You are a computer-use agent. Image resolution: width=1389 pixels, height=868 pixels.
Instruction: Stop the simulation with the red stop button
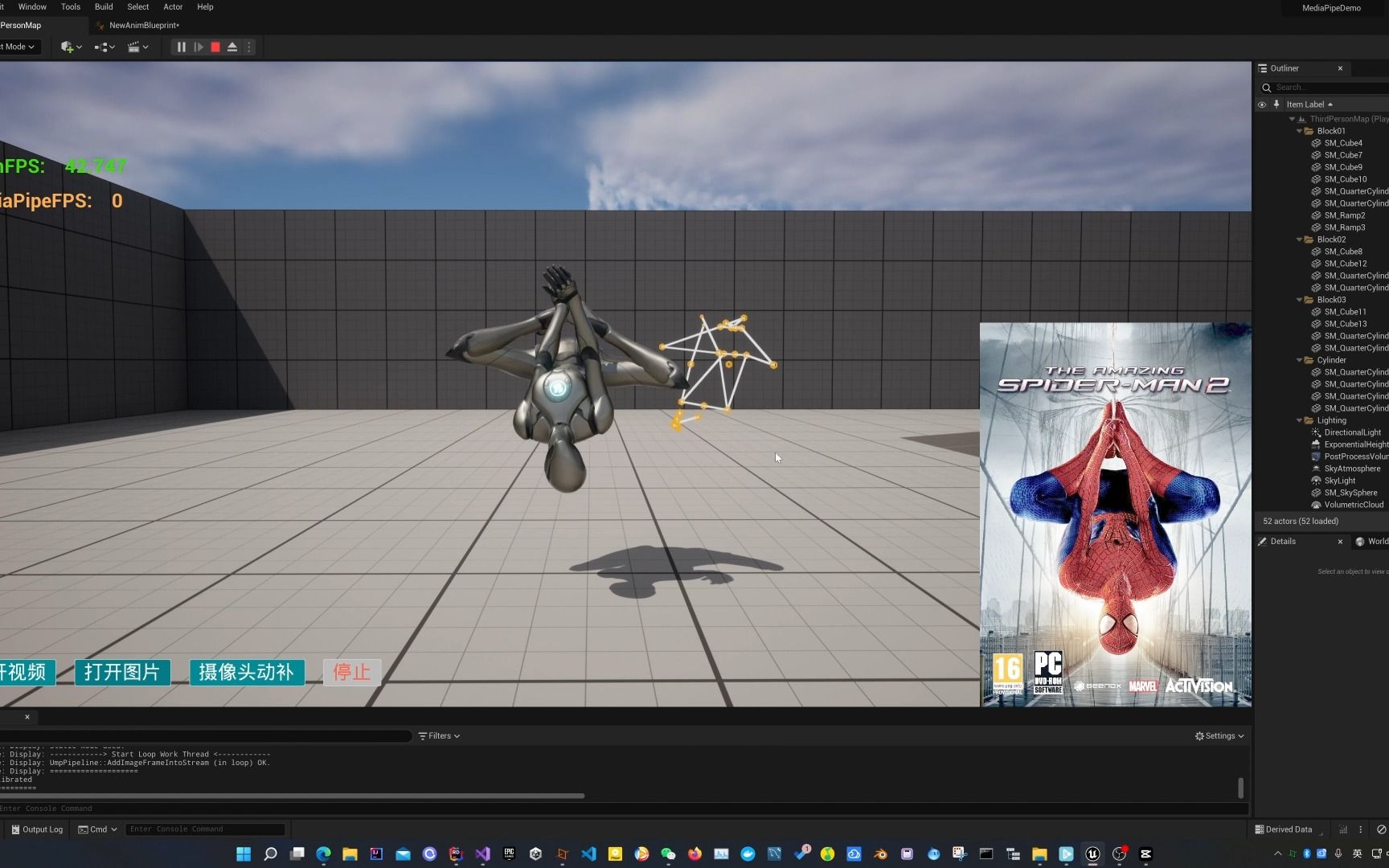pyautogui.click(x=215, y=47)
